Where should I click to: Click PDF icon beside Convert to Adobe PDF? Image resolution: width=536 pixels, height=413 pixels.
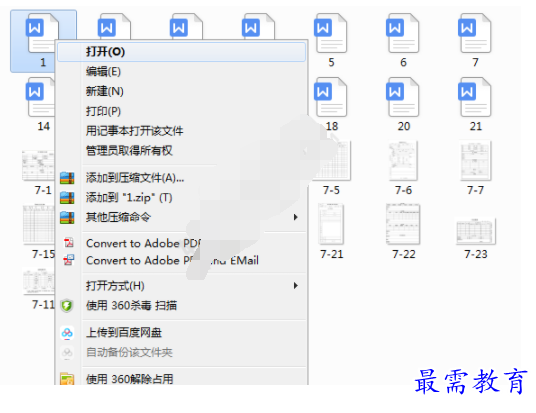[x=69, y=242]
